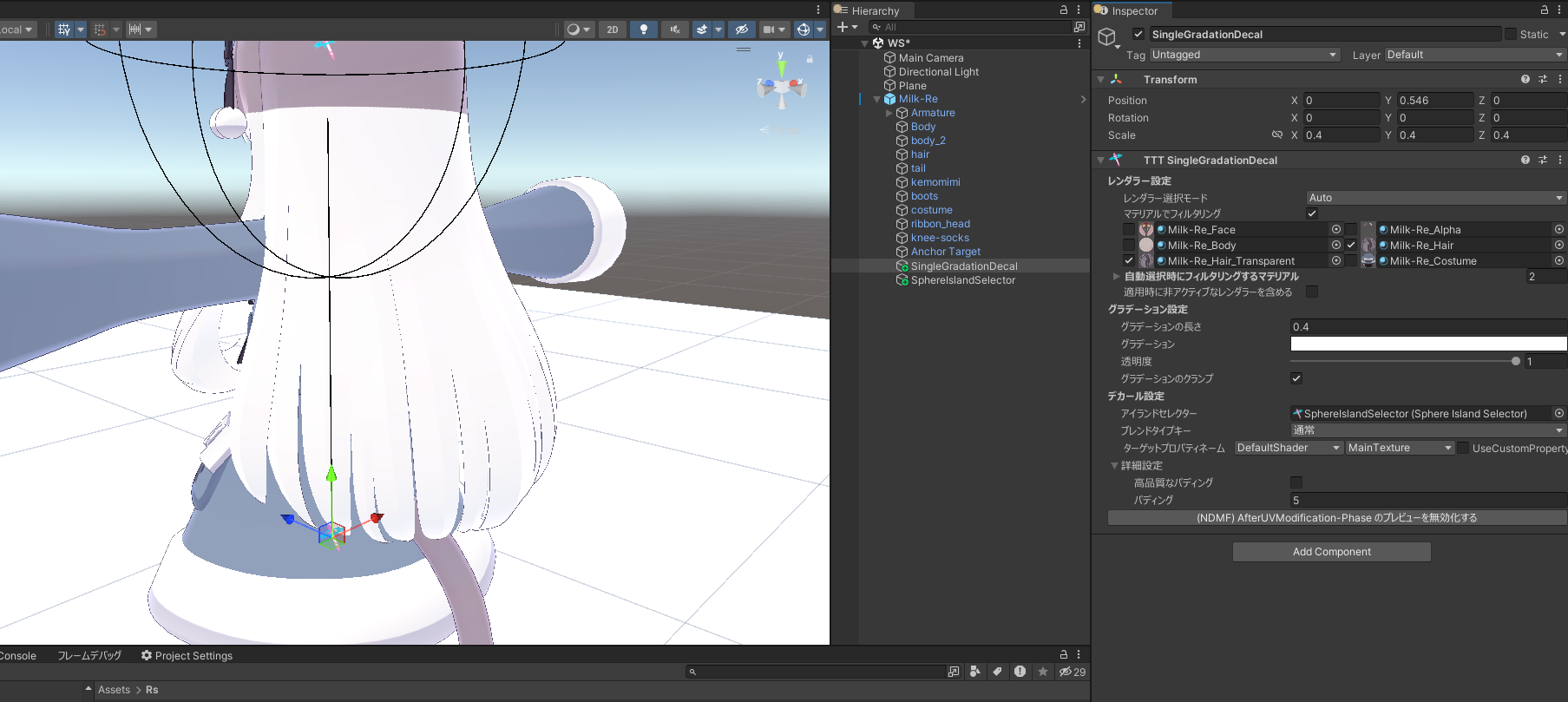Click the Project search-by-type filter icon
Image resolution: width=1568 pixels, height=702 pixels.
point(975,672)
